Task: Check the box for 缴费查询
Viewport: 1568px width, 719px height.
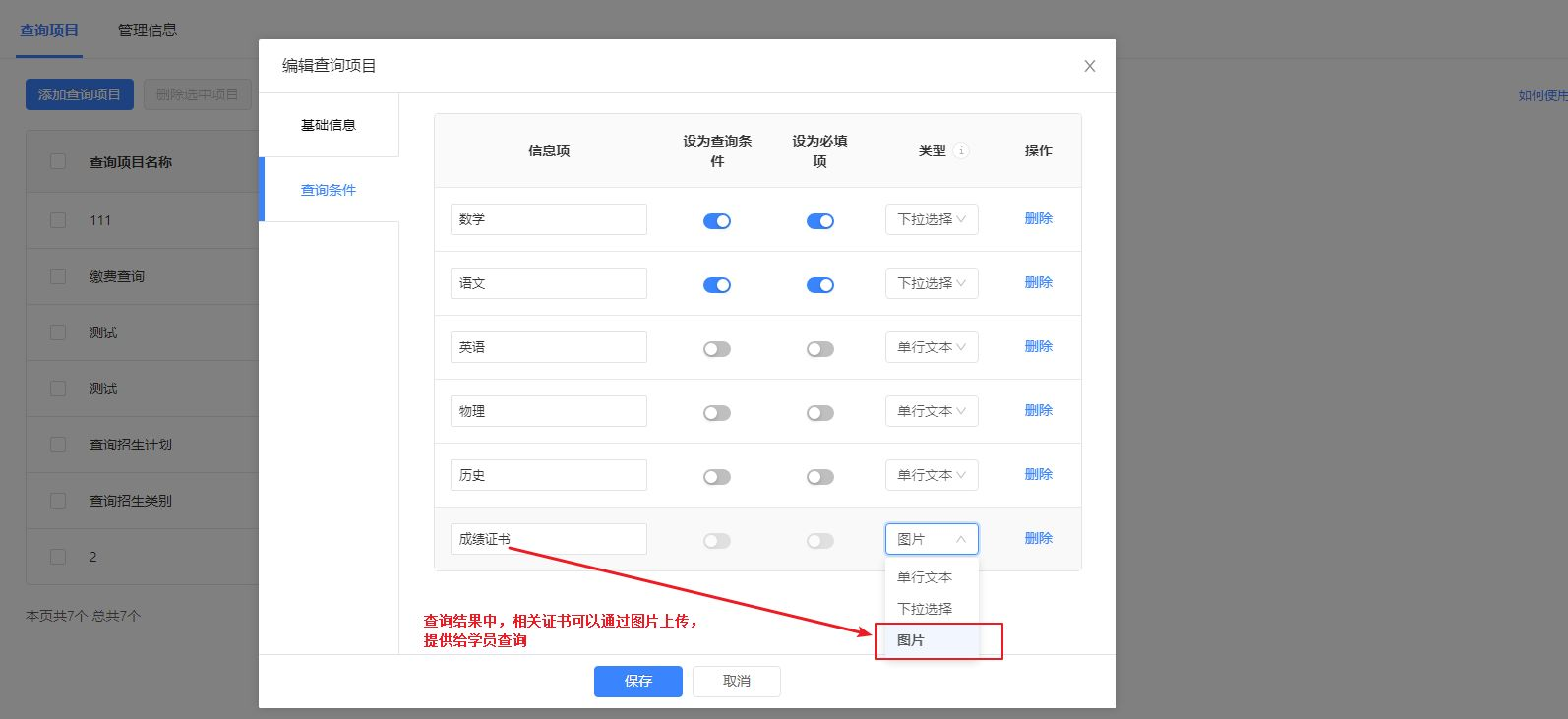Action: tap(58, 276)
